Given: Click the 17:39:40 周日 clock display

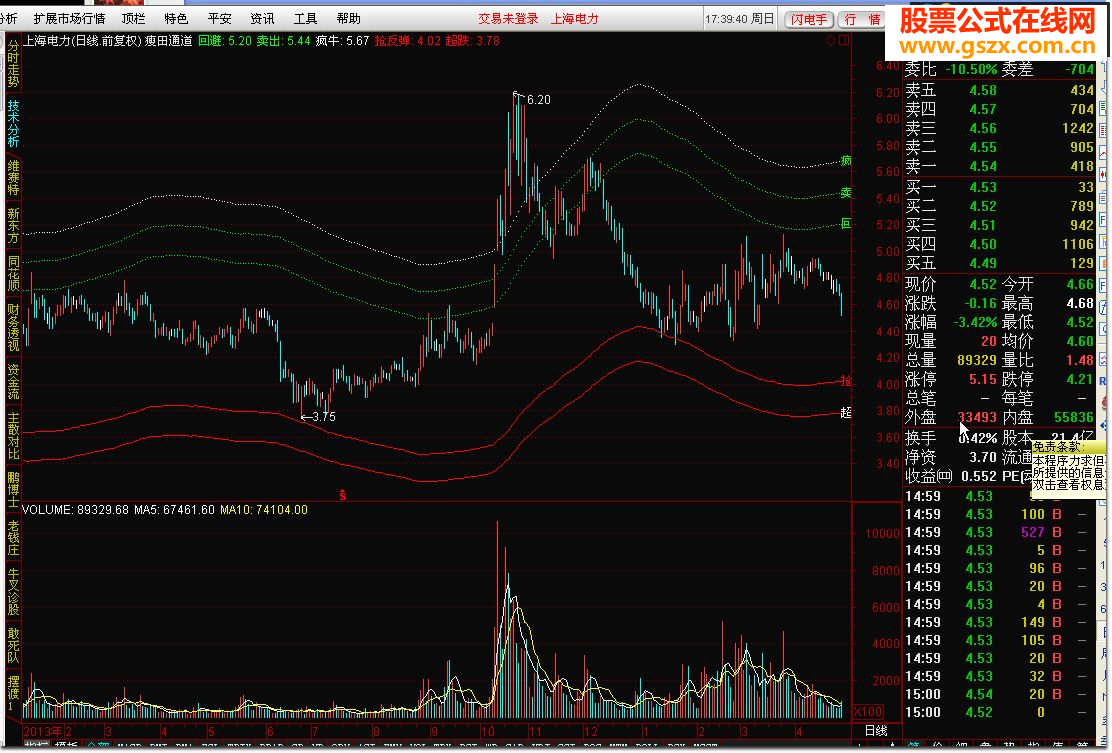Looking at the screenshot, I should point(740,19).
